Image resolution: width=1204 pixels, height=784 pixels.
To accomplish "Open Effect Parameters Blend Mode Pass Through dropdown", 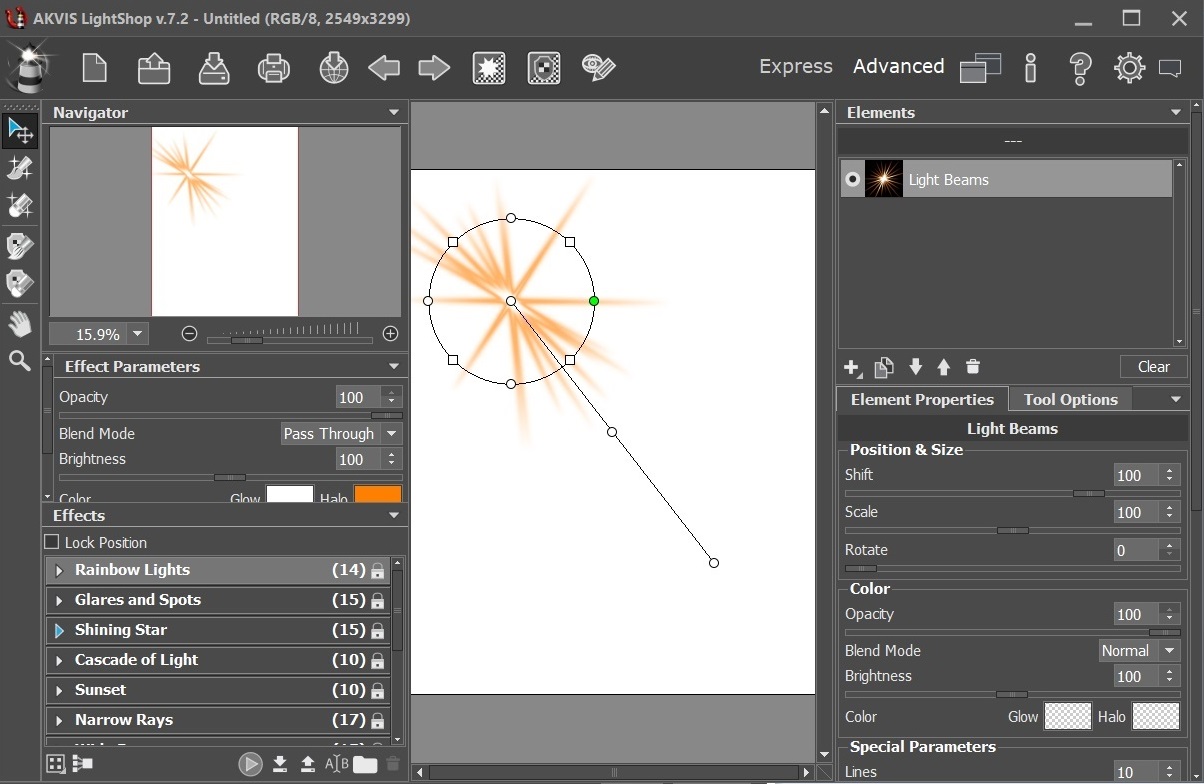I will 341,434.
